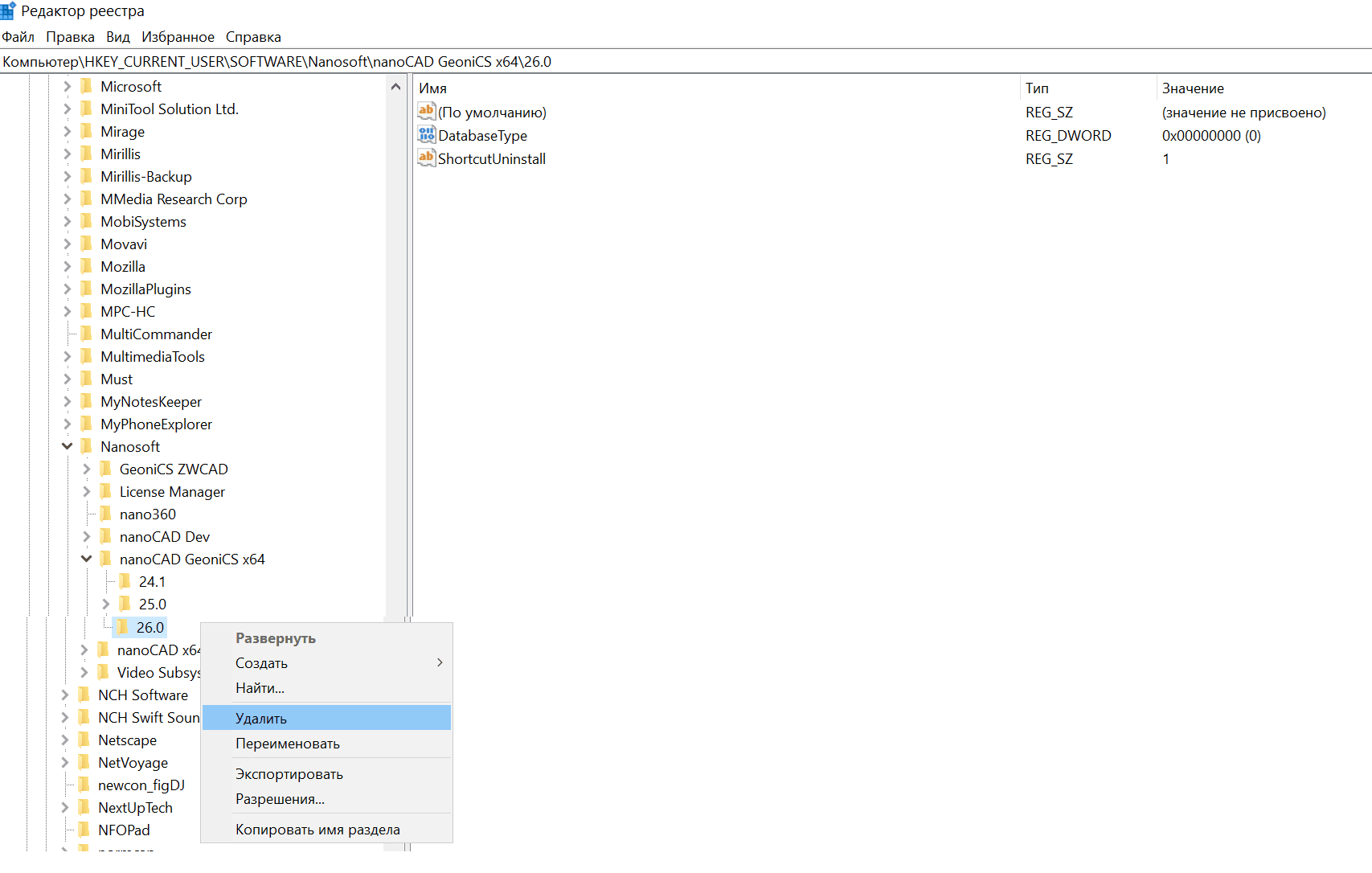Collapse the Nanosoft tree node
The width and height of the screenshot is (1372, 873).
click(x=67, y=446)
